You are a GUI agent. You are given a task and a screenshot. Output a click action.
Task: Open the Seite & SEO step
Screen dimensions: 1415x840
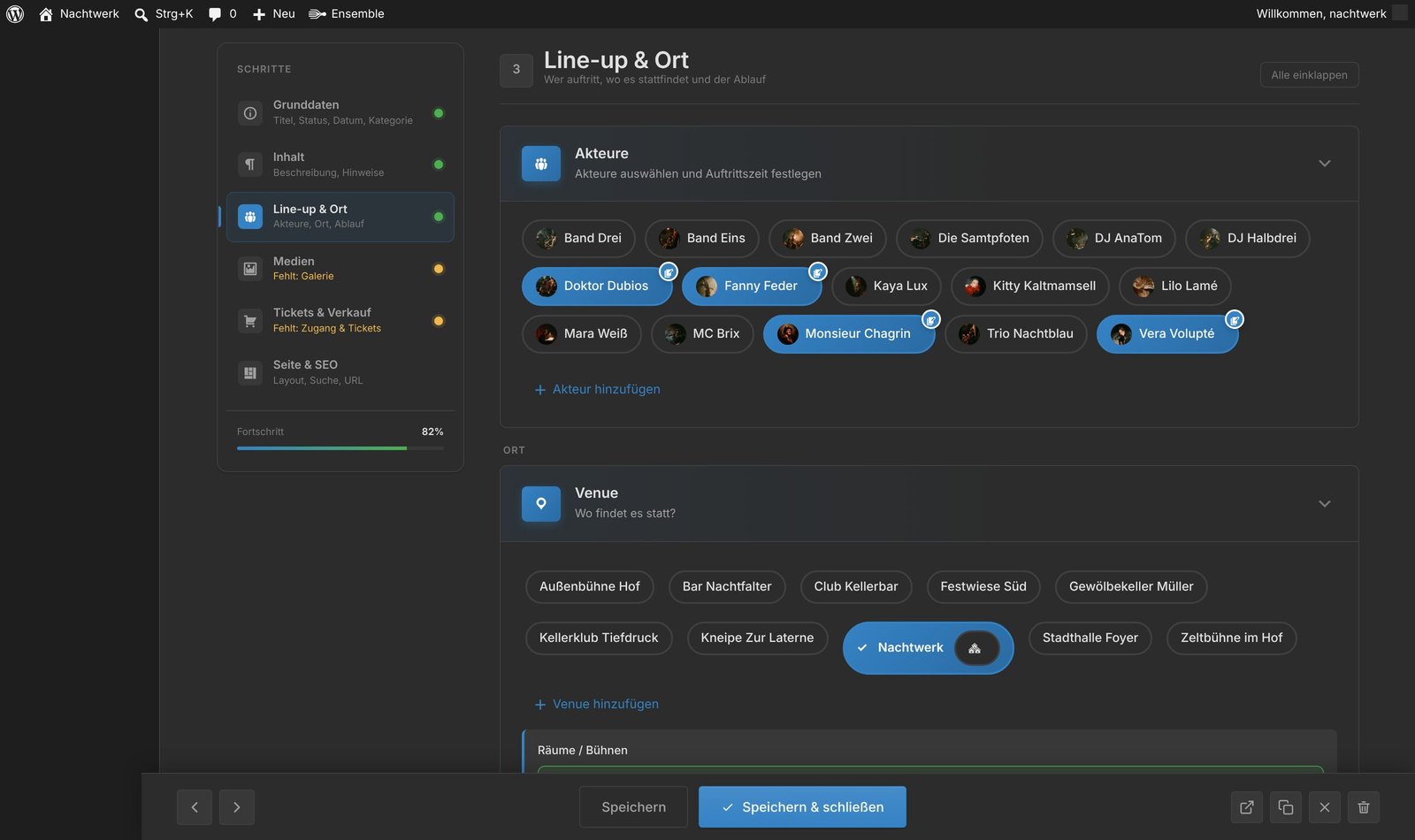(x=340, y=373)
